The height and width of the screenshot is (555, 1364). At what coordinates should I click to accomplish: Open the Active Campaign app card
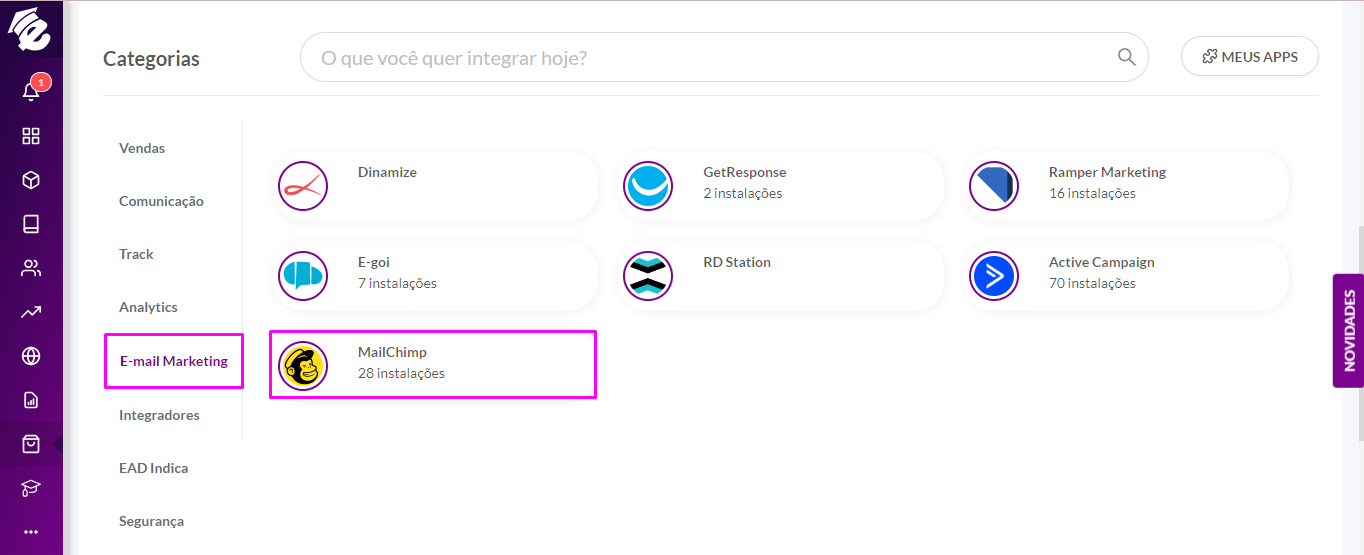(x=1125, y=276)
